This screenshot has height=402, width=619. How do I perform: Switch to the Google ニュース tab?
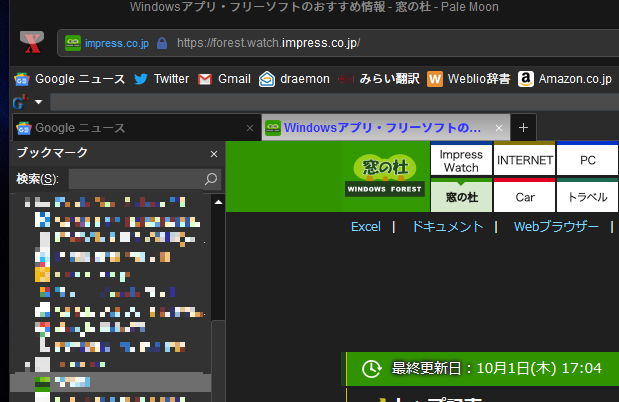(x=137, y=128)
